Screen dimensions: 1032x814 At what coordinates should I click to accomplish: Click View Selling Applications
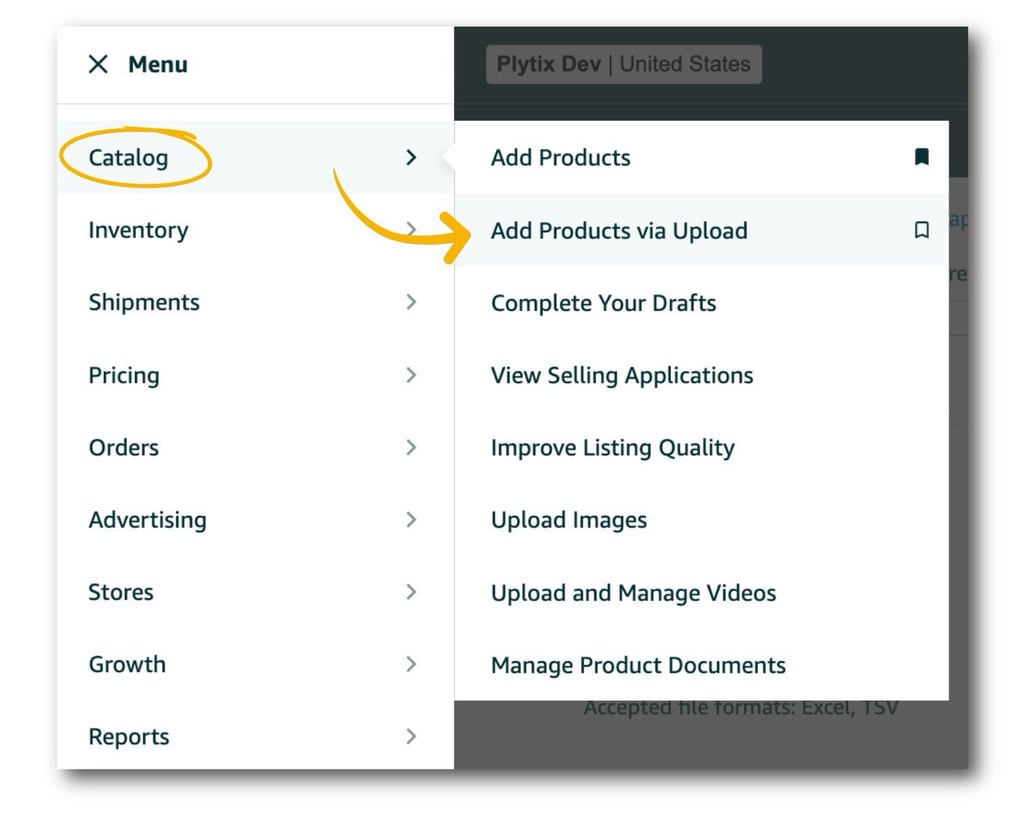(622, 375)
